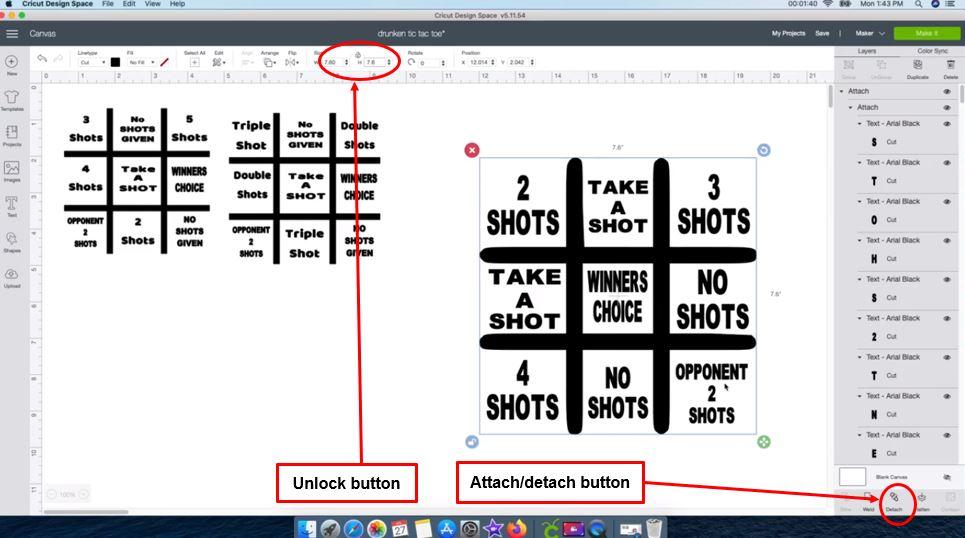Viewport: 965px width, 538px height.
Task: Click the Upload icon in sidebar
Action: pos(12,277)
